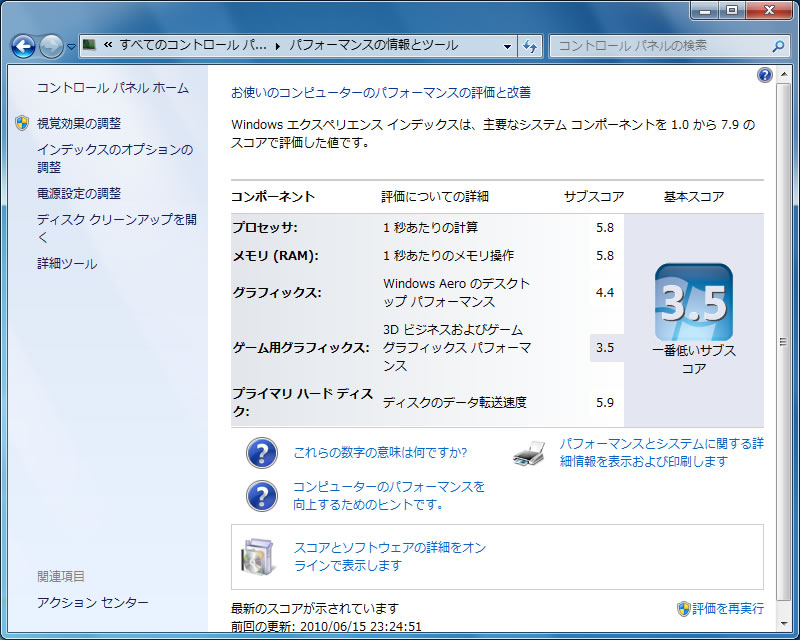Click the software box icon for online details
This screenshot has width=800, height=640.
tap(259, 556)
